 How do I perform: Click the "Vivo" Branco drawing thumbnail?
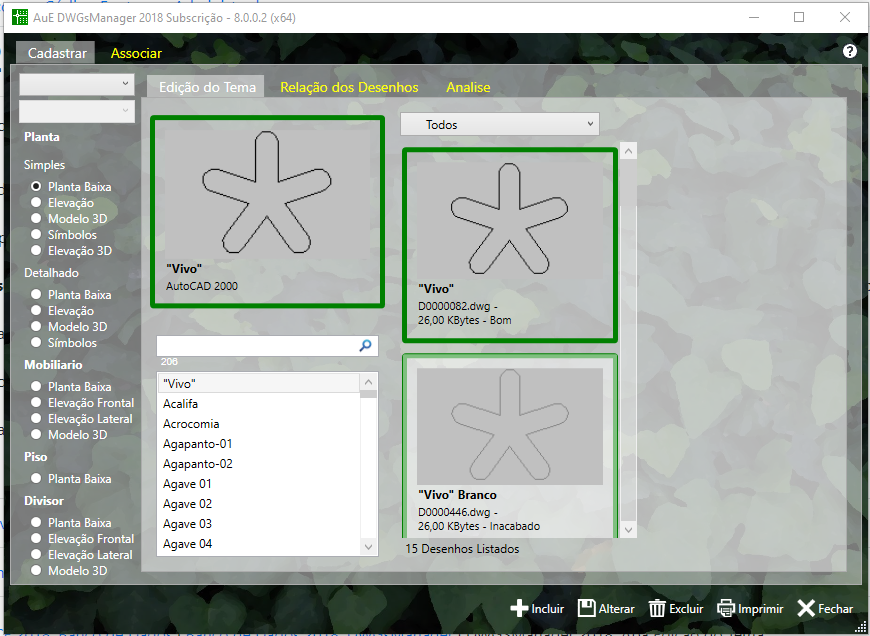(510, 427)
